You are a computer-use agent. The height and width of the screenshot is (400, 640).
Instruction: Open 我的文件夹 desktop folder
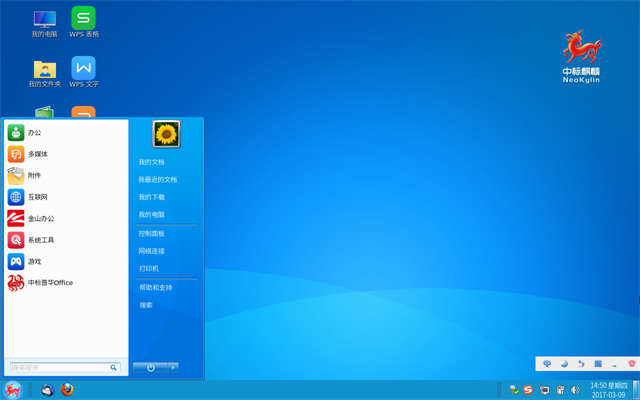(45, 71)
